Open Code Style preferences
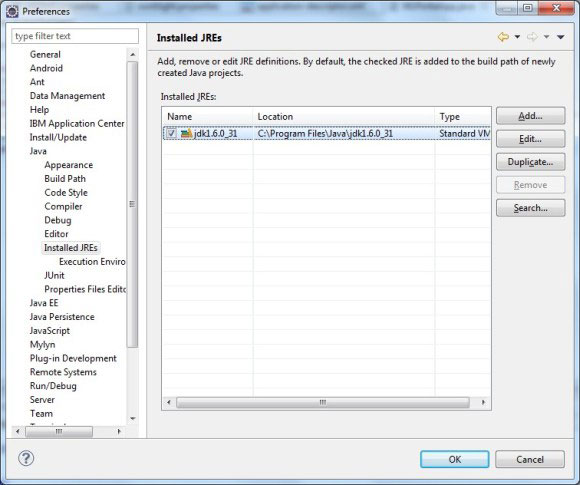The width and height of the screenshot is (580, 485). click(x=66, y=192)
